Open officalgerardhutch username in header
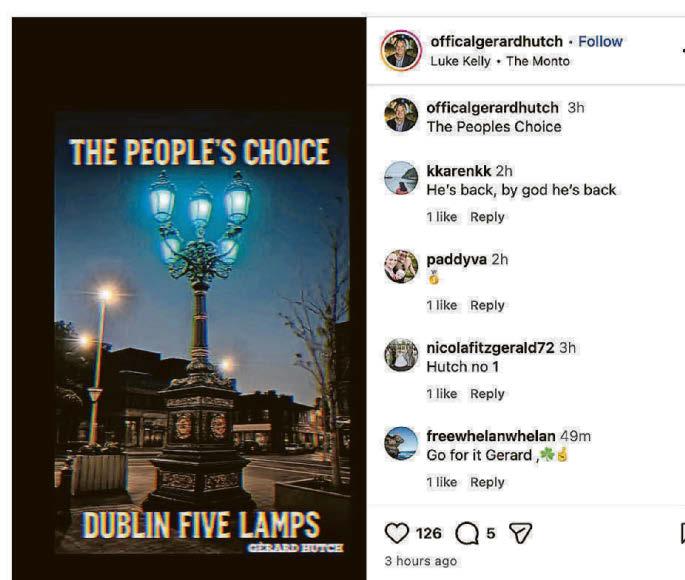Viewport: 685px width, 580px height. pyautogui.click(x=497, y=41)
